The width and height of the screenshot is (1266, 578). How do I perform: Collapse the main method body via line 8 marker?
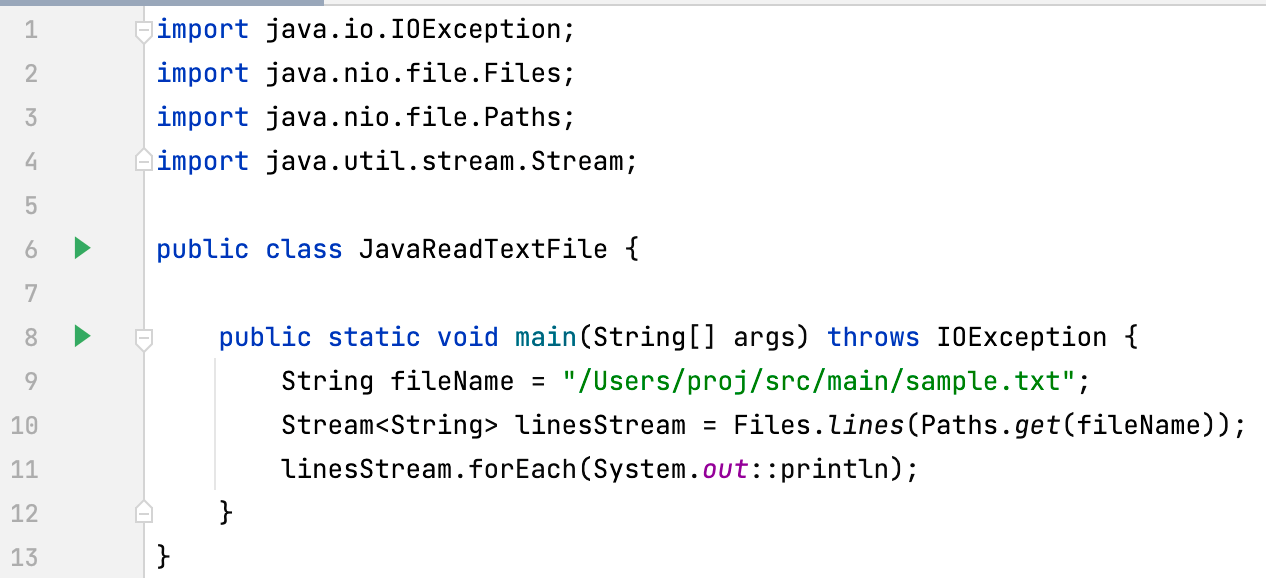[x=143, y=337]
